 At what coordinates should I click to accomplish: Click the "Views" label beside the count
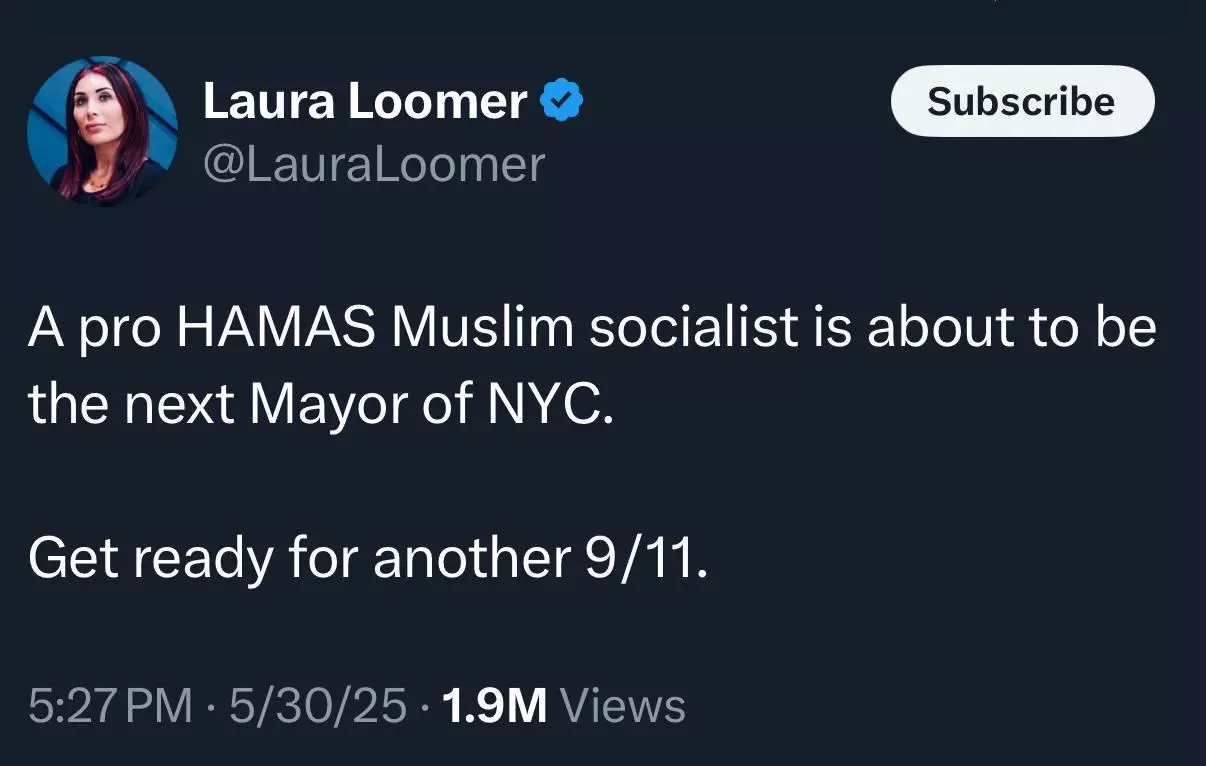point(623,706)
